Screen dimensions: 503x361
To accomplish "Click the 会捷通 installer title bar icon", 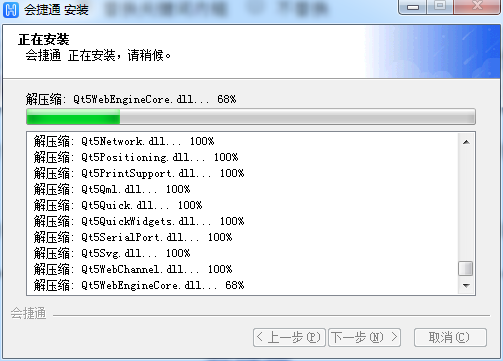I will pos(11,9).
